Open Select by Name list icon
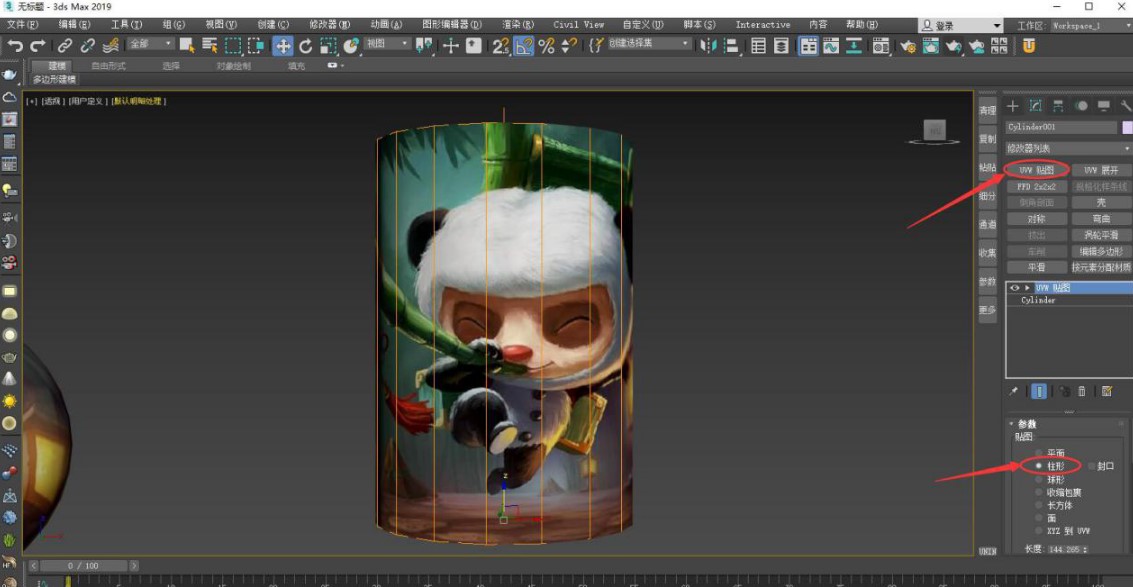1133x587 pixels. coord(210,46)
